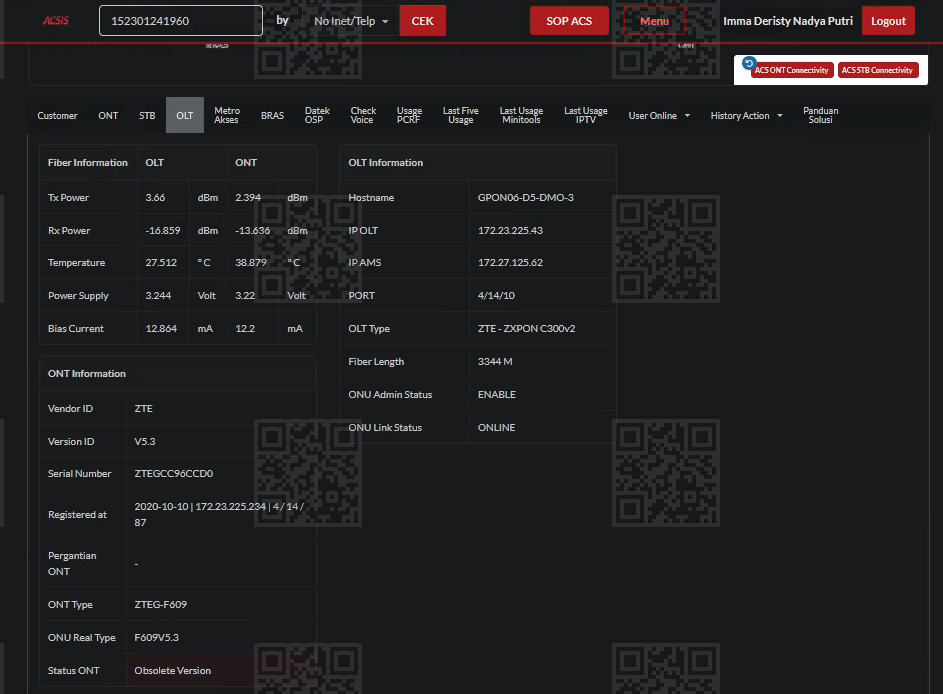943x694 pixels.
Task: Open the BRAS tab
Action: point(272,116)
